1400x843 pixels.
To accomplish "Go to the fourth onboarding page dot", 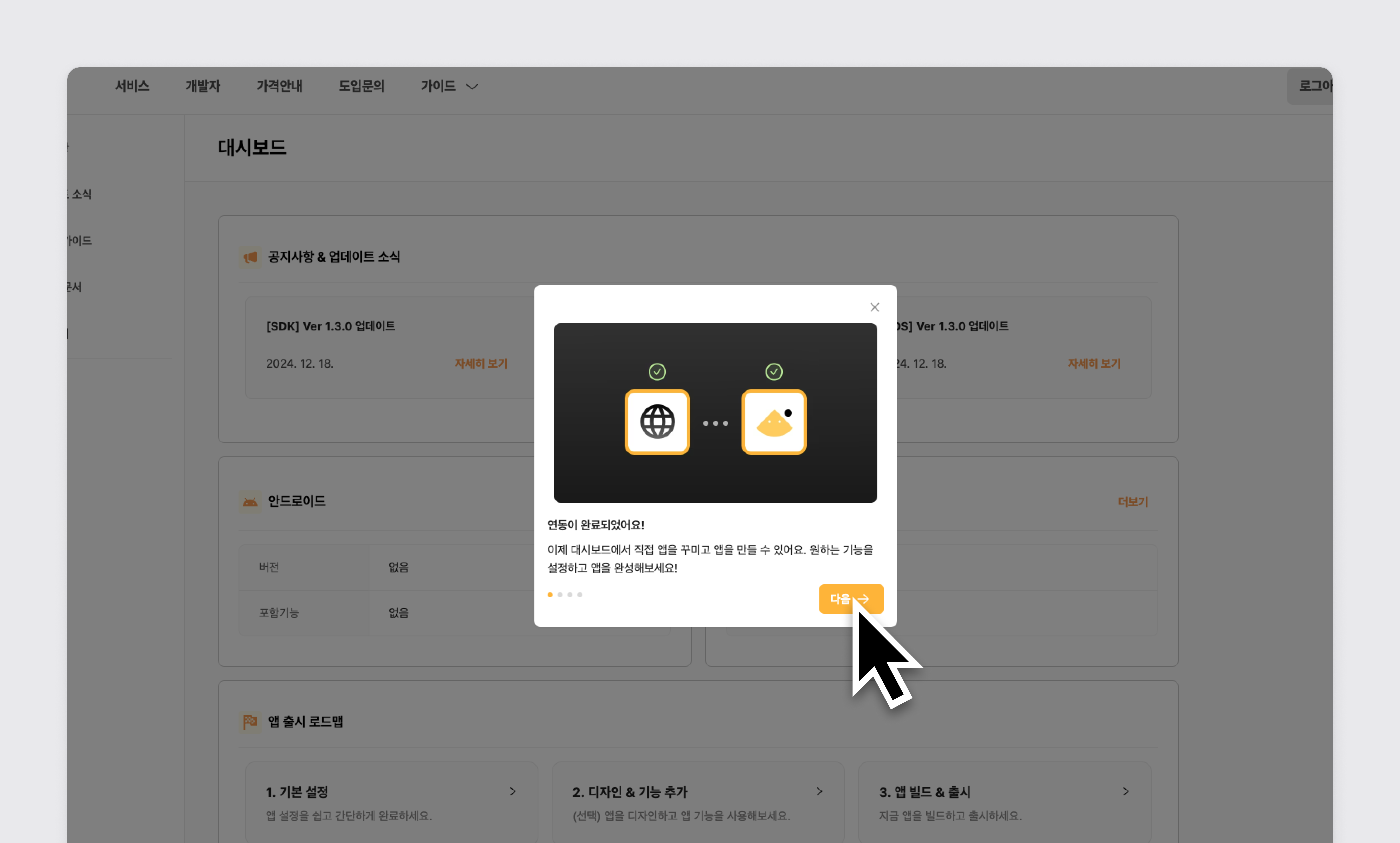I will tap(580, 595).
